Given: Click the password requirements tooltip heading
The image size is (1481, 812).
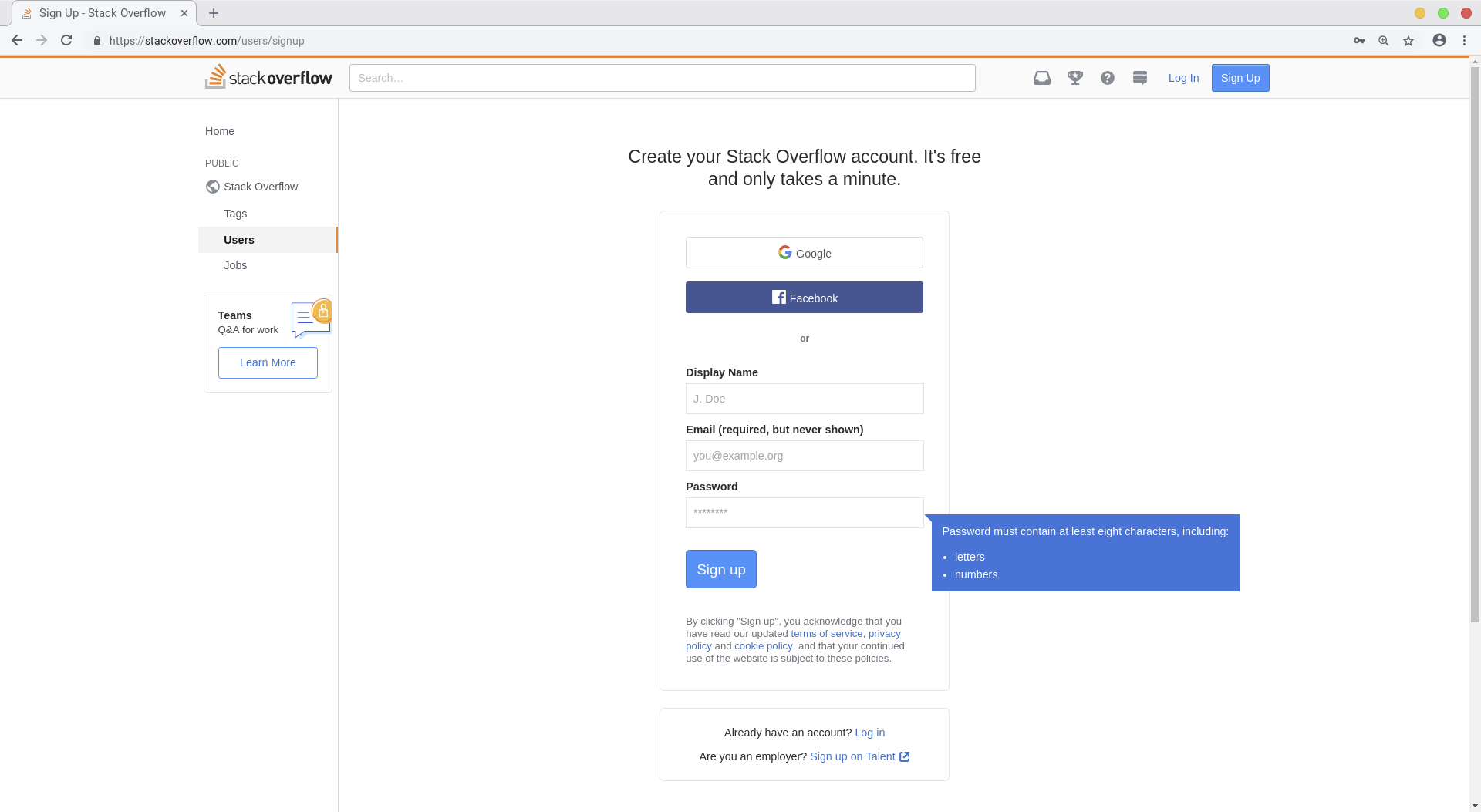Looking at the screenshot, I should pyautogui.click(x=1085, y=531).
